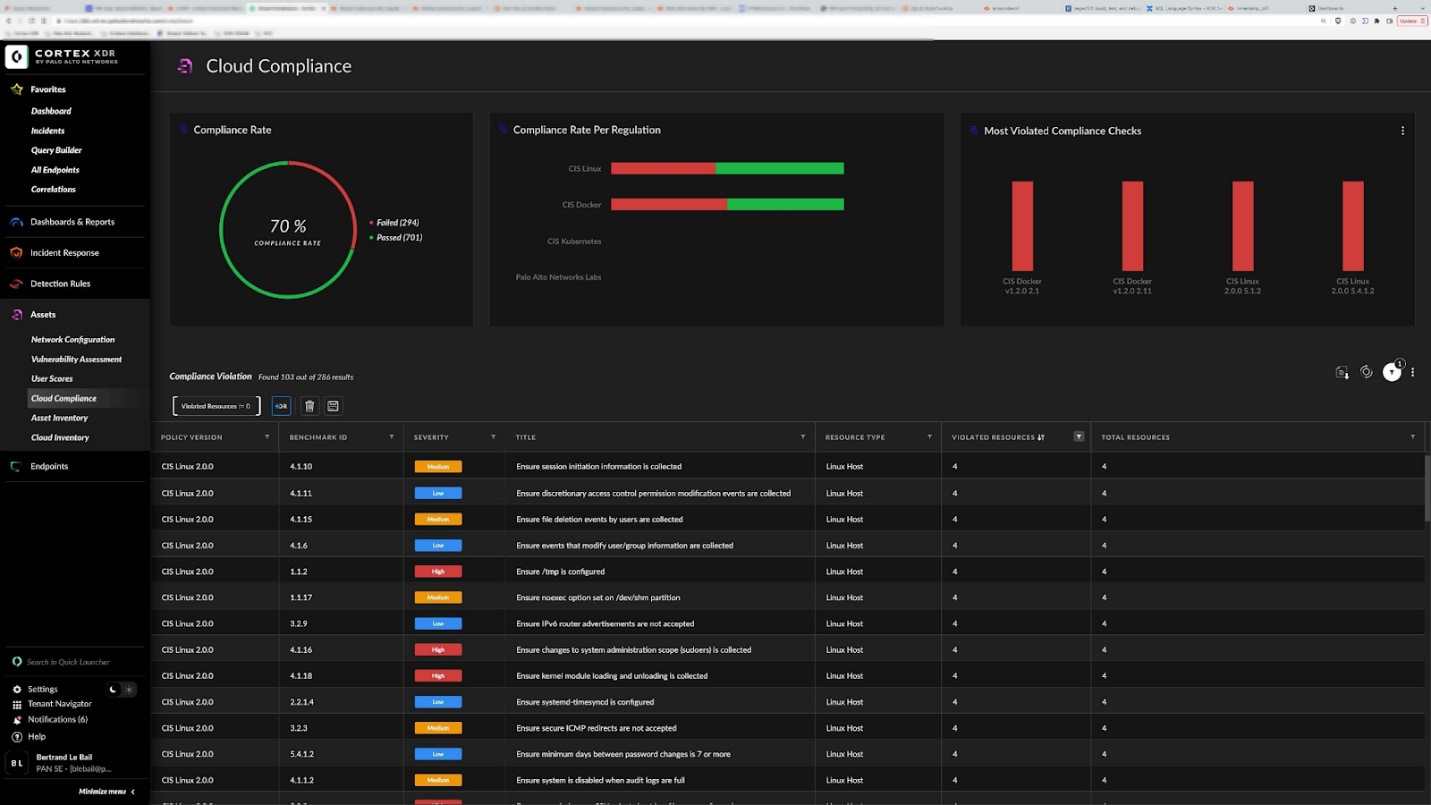Image resolution: width=1431 pixels, height=805 pixels.
Task: Open the Violated Resources filter dropdown
Action: point(1078,437)
